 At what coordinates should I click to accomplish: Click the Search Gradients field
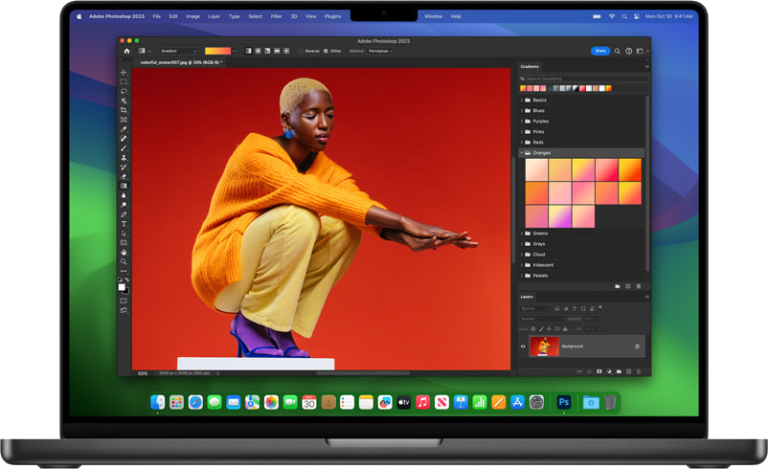tap(584, 78)
